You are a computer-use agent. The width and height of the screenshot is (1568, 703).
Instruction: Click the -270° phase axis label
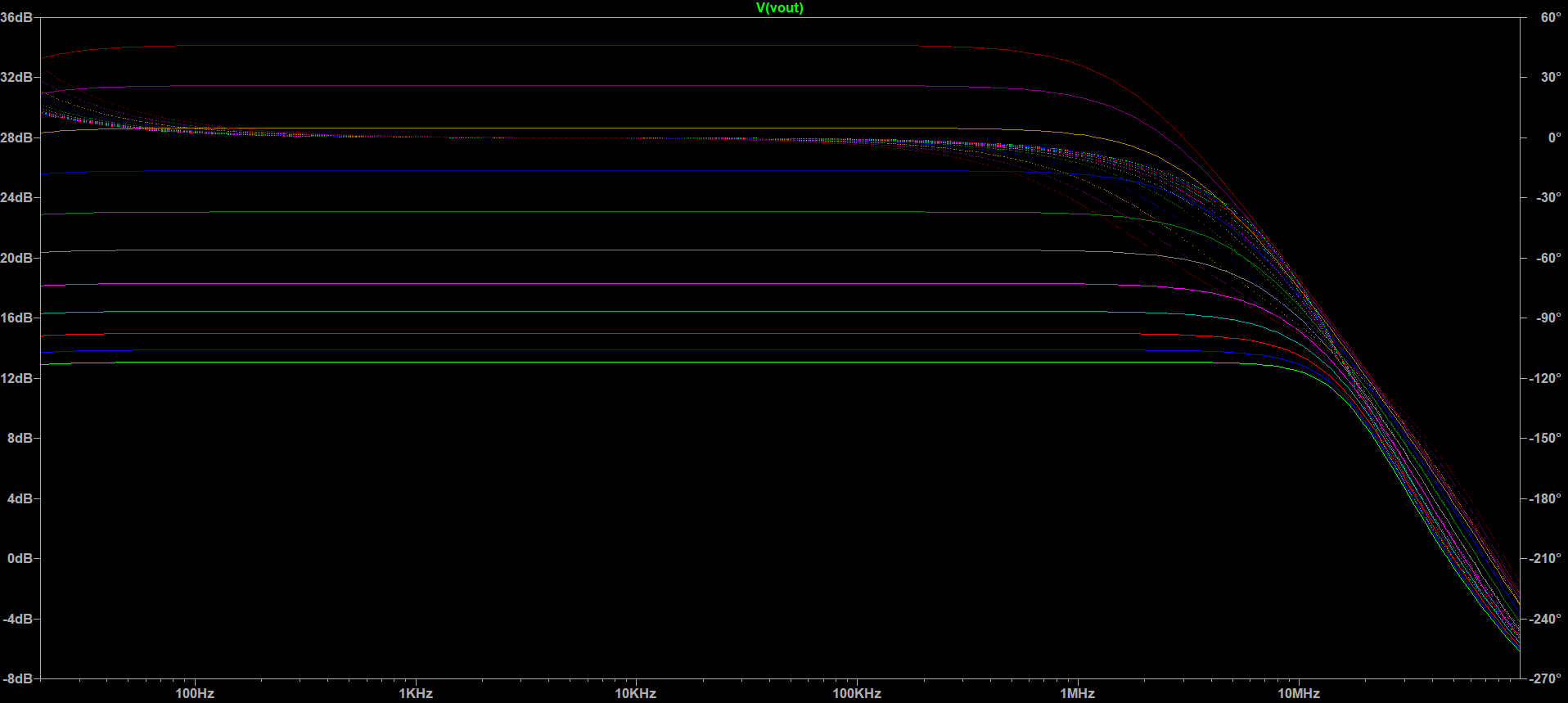[1545, 678]
